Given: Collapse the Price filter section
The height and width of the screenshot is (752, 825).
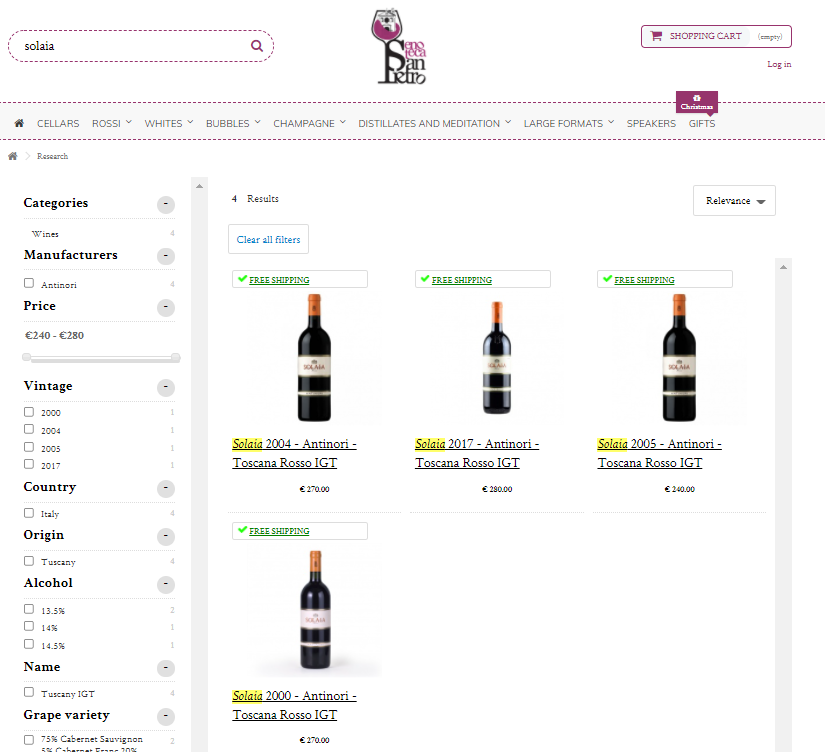Looking at the screenshot, I should point(166,307).
